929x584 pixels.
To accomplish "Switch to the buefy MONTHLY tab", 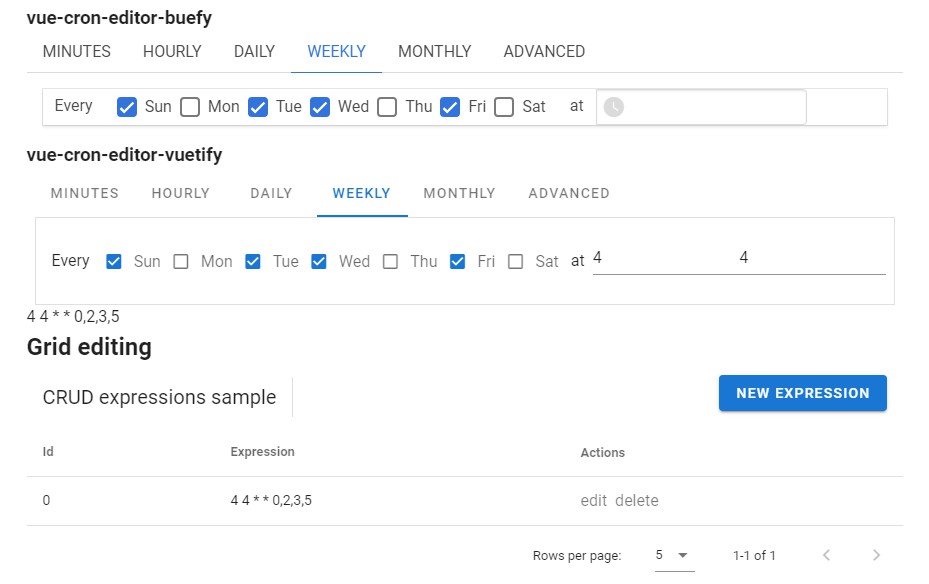I will [x=434, y=51].
